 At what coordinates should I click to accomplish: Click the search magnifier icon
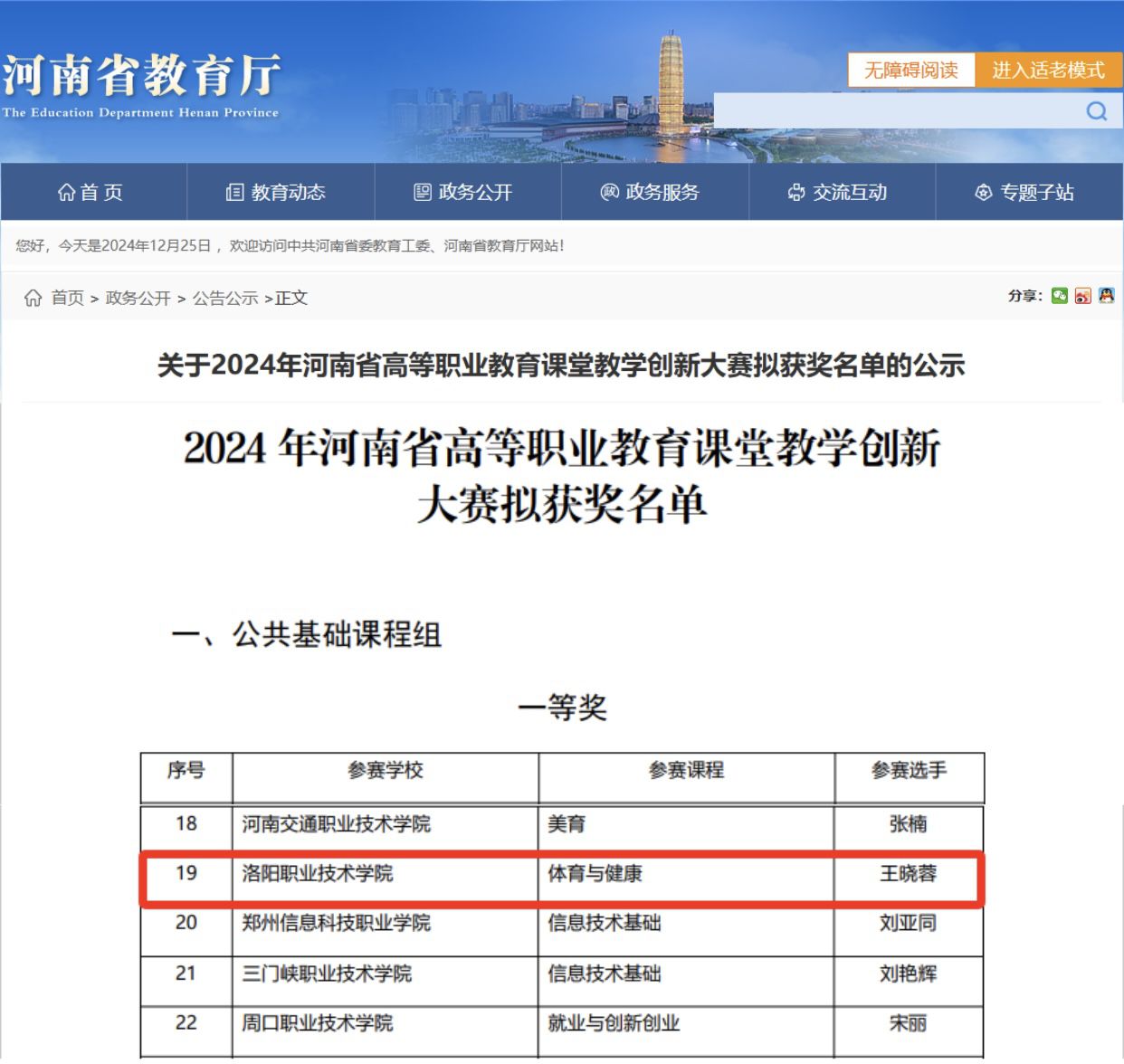click(1097, 111)
